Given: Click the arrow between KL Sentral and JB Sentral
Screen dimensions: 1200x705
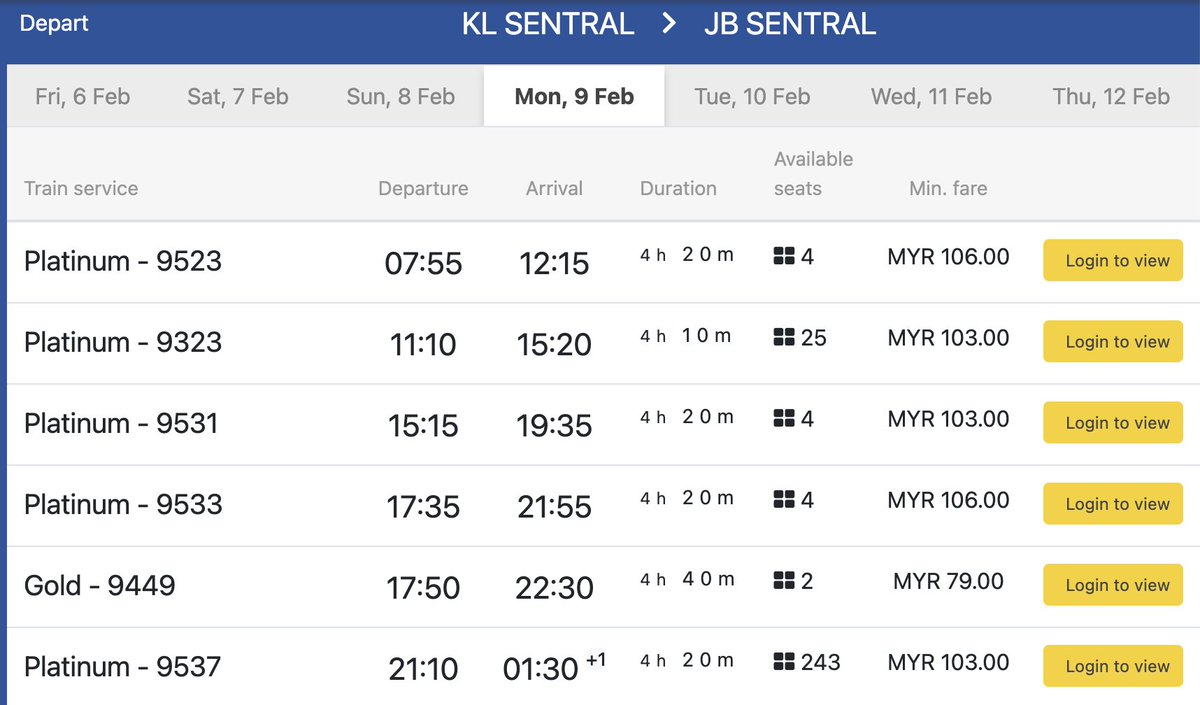Looking at the screenshot, I should tap(669, 24).
